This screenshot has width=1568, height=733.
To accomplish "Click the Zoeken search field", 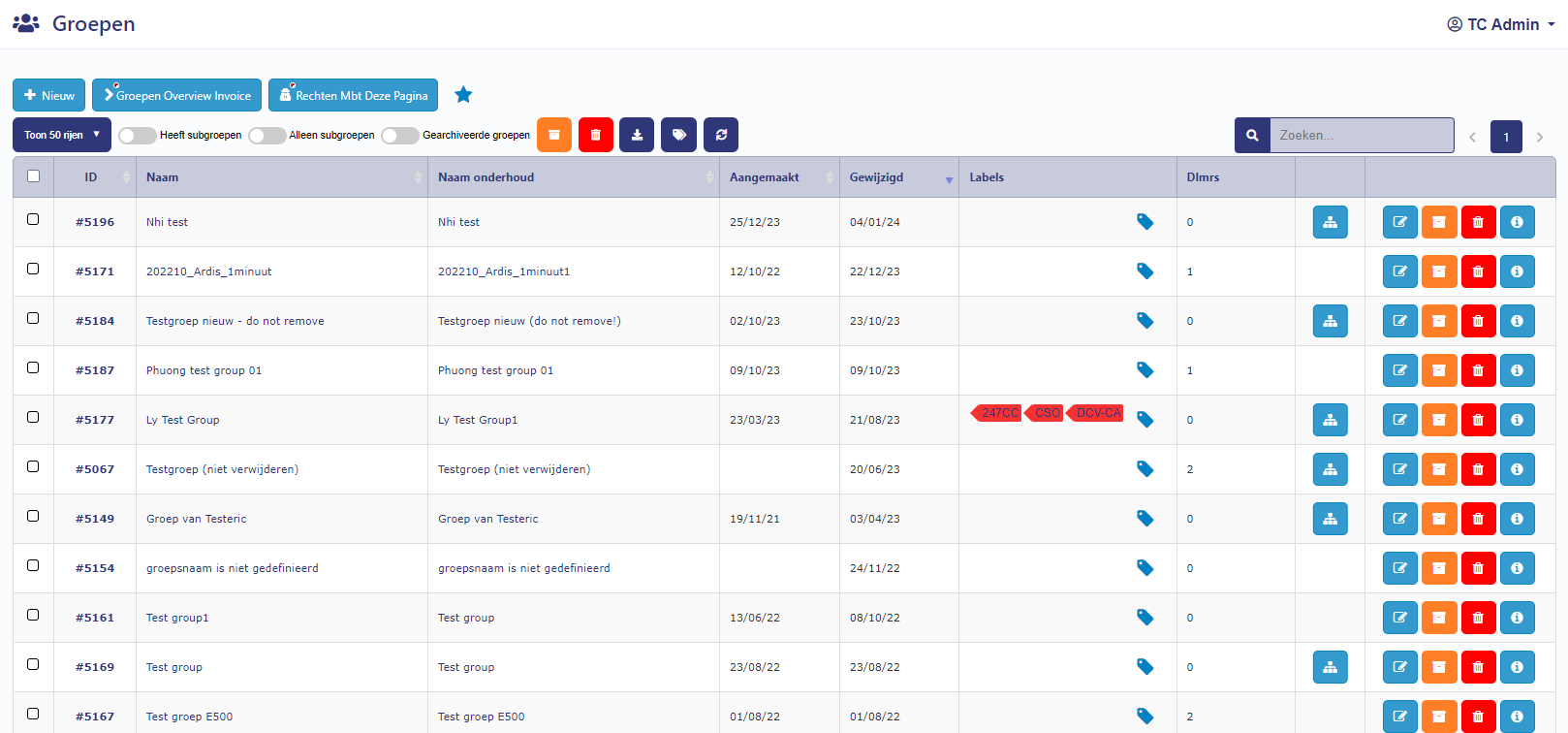I will point(1361,135).
